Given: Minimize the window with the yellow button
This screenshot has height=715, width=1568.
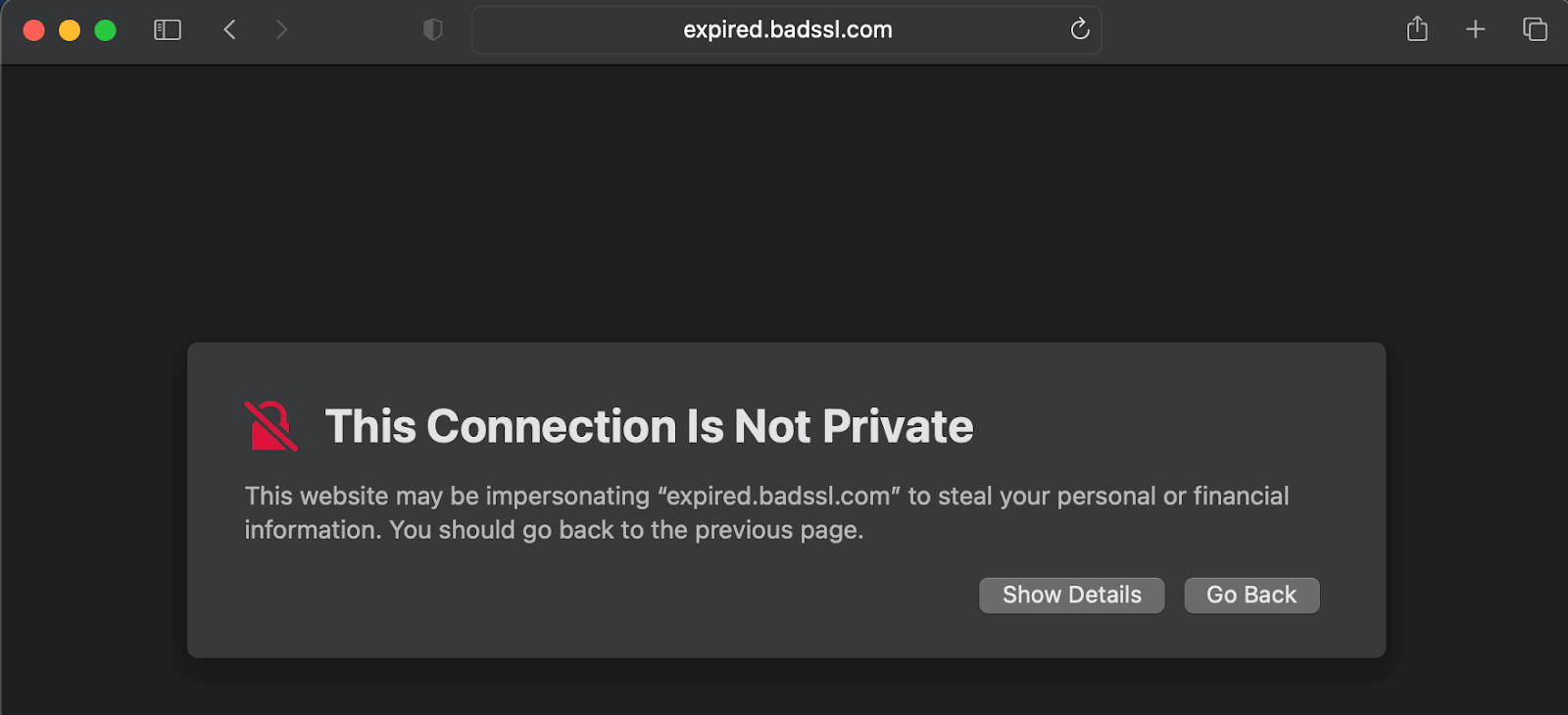Looking at the screenshot, I should point(69,29).
